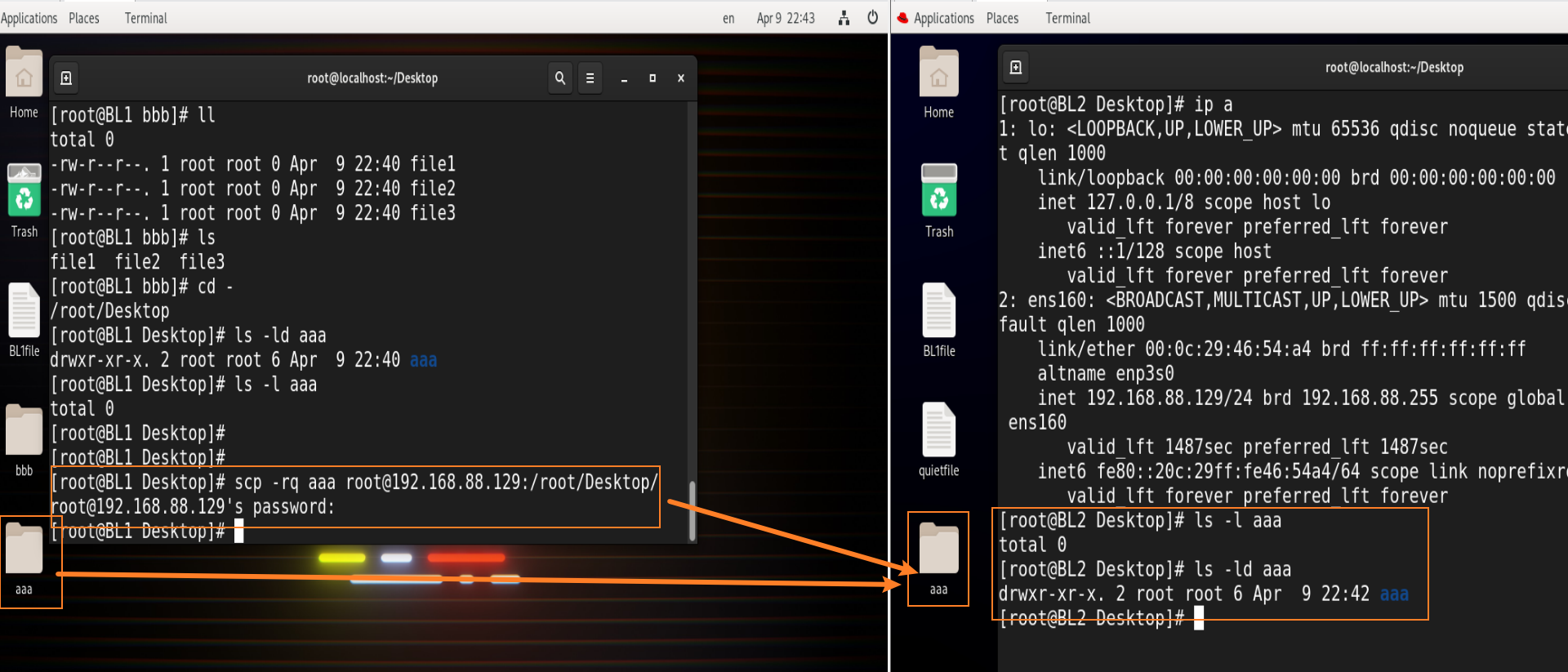Click left terminal scrollbar handle

693,510
